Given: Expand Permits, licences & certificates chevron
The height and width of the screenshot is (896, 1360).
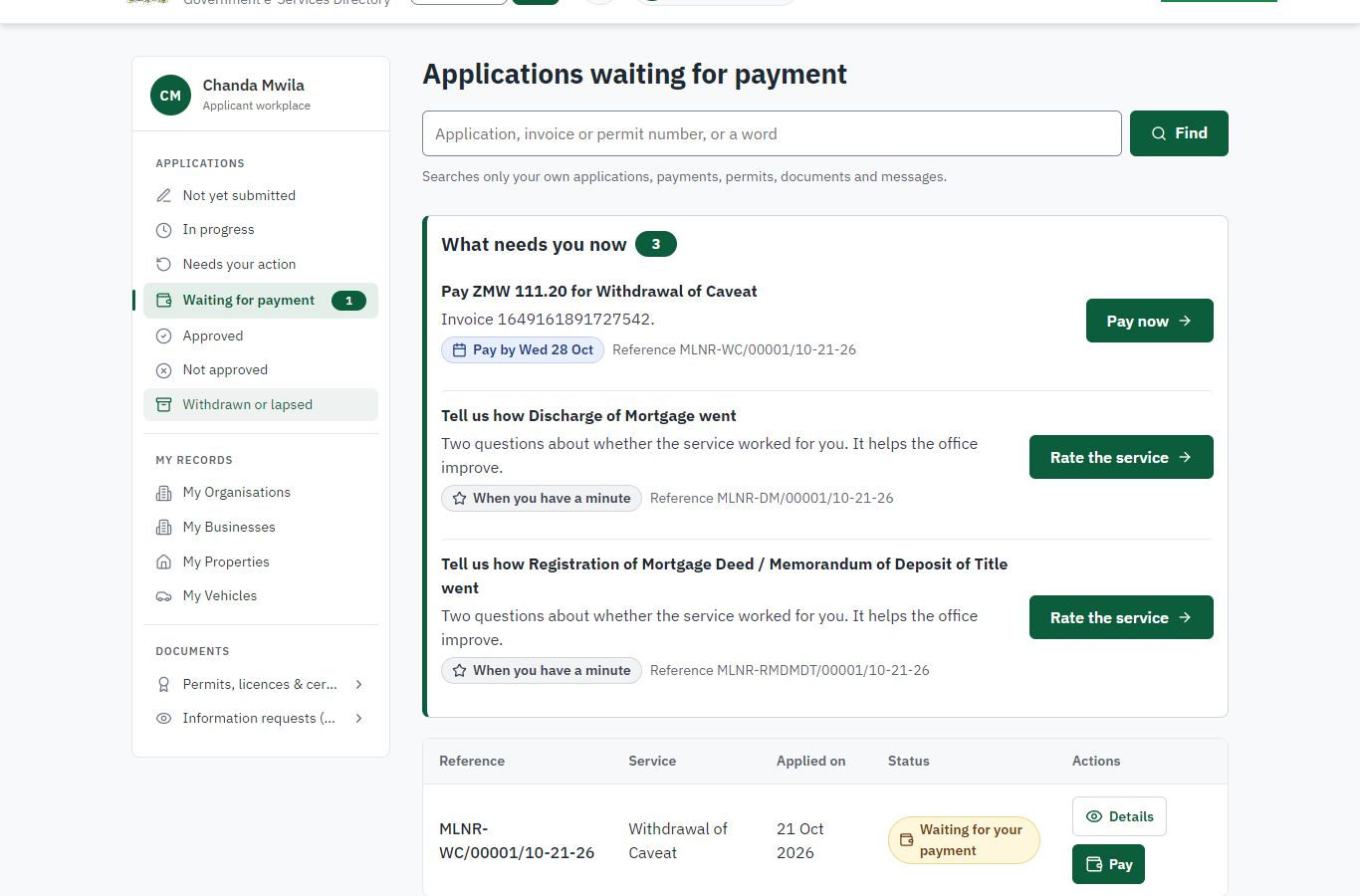Looking at the screenshot, I should coord(358,685).
